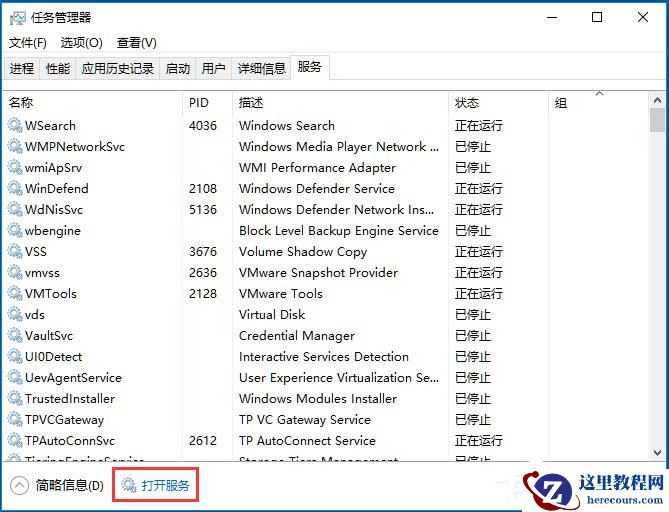Click the vmvss service gear icon
The height and width of the screenshot is (512, 669).
point(15,272)
